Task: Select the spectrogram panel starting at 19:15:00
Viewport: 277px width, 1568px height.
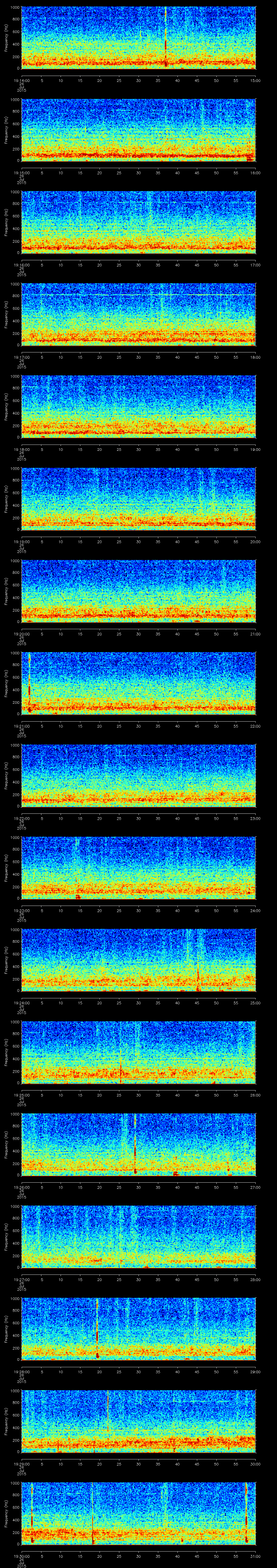Action: click(x=139, y=130)
